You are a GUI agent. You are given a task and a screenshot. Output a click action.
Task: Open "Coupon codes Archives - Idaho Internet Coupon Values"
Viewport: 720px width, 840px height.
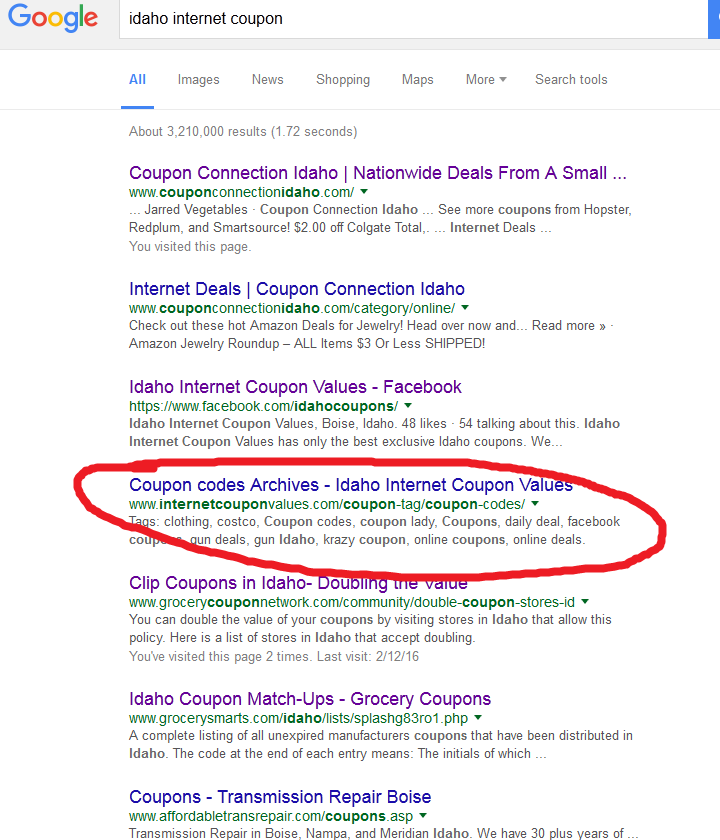click(x=351, y=485)
